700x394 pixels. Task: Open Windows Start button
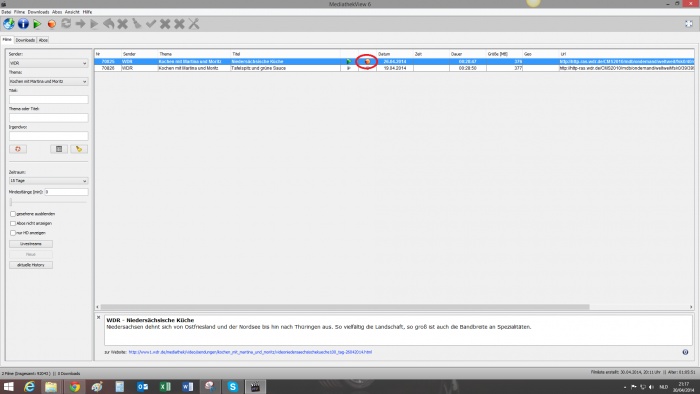(x=8, y=387)
